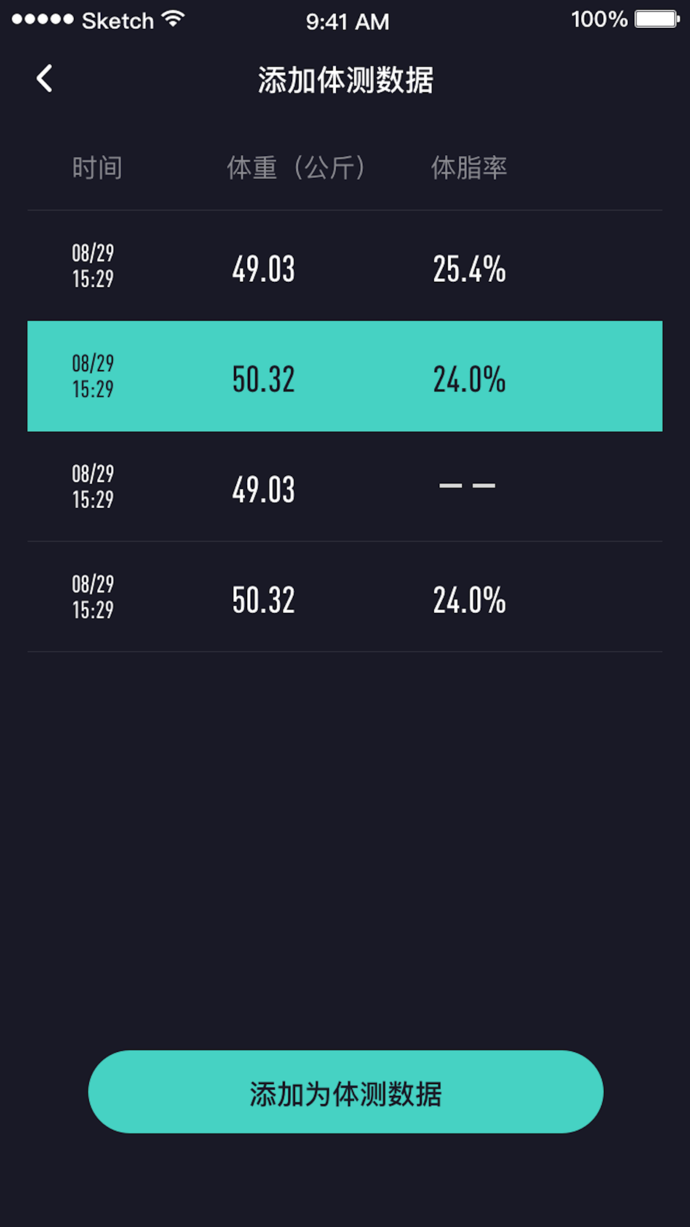Tap the battery icon in status bar

click(656, 20)
